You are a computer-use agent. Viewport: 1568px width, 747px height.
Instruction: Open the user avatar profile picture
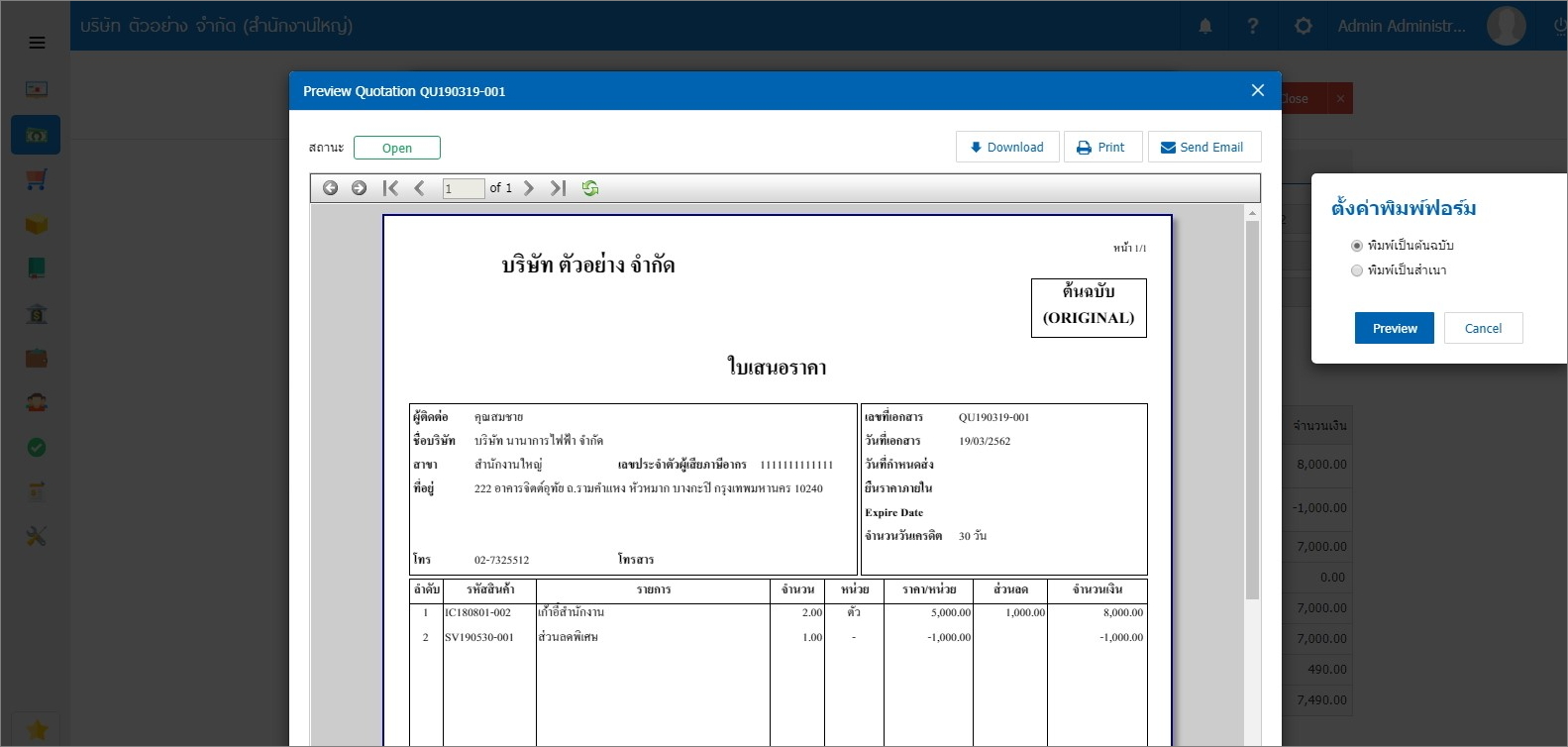pyautogui.click(x=1506, y=26)
